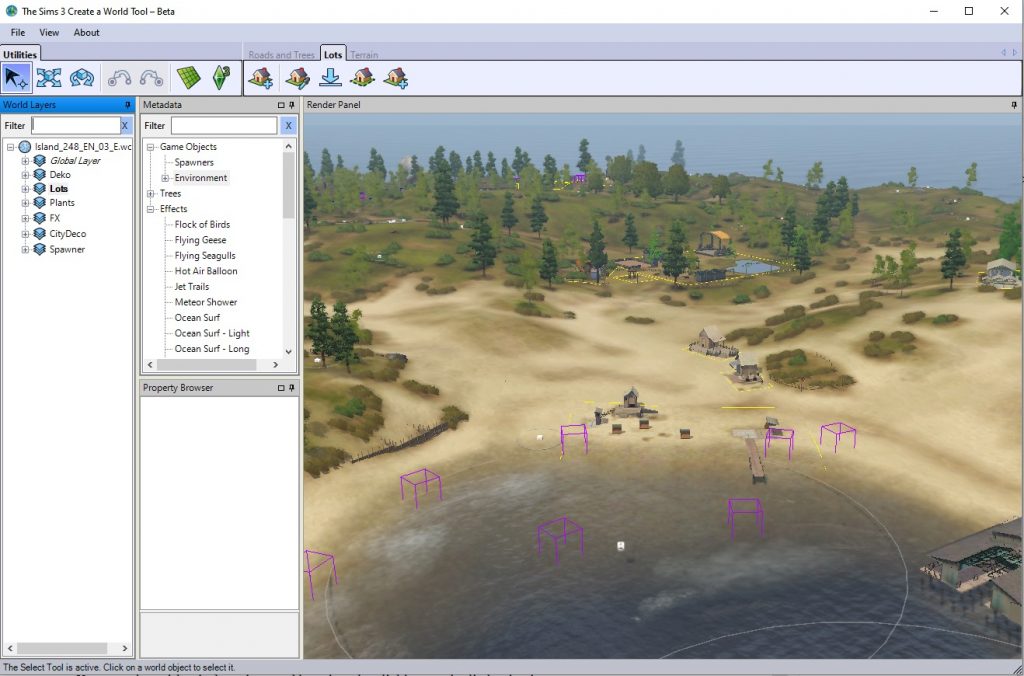Click the house icon with the pencil

click(x=297, y=77)
